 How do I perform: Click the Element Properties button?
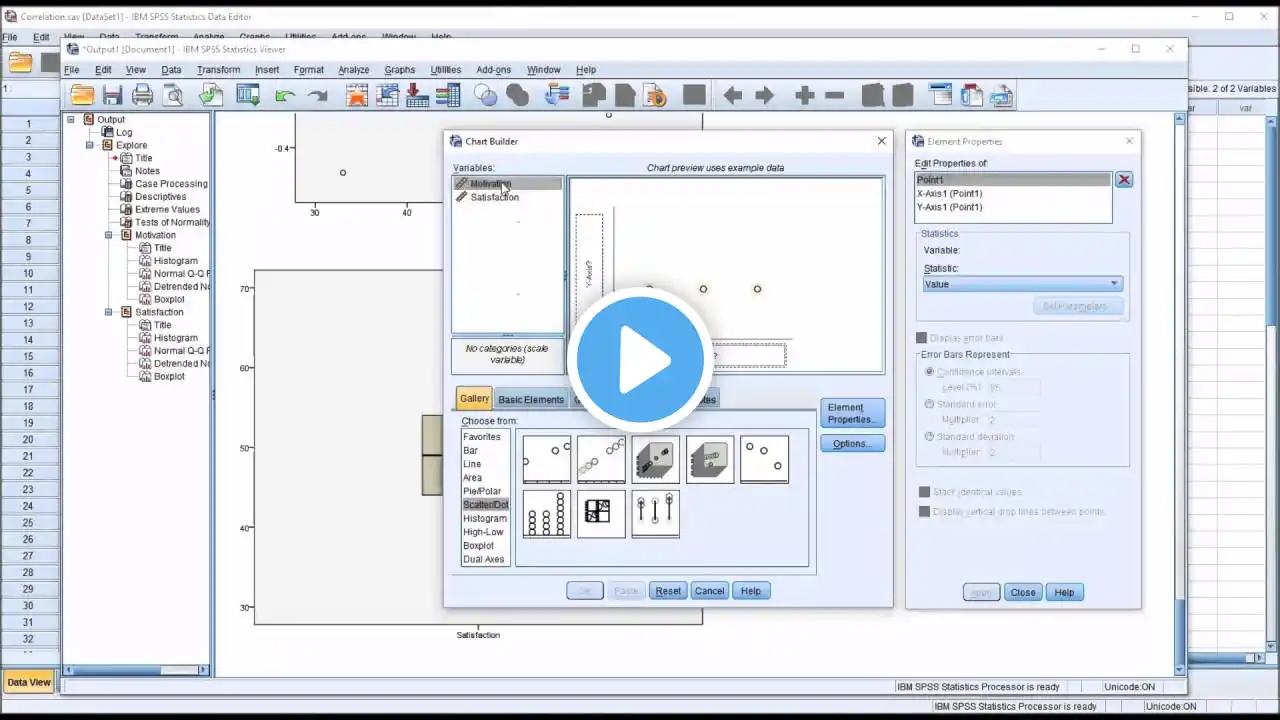pyautogui.click(x=852, y=413)
